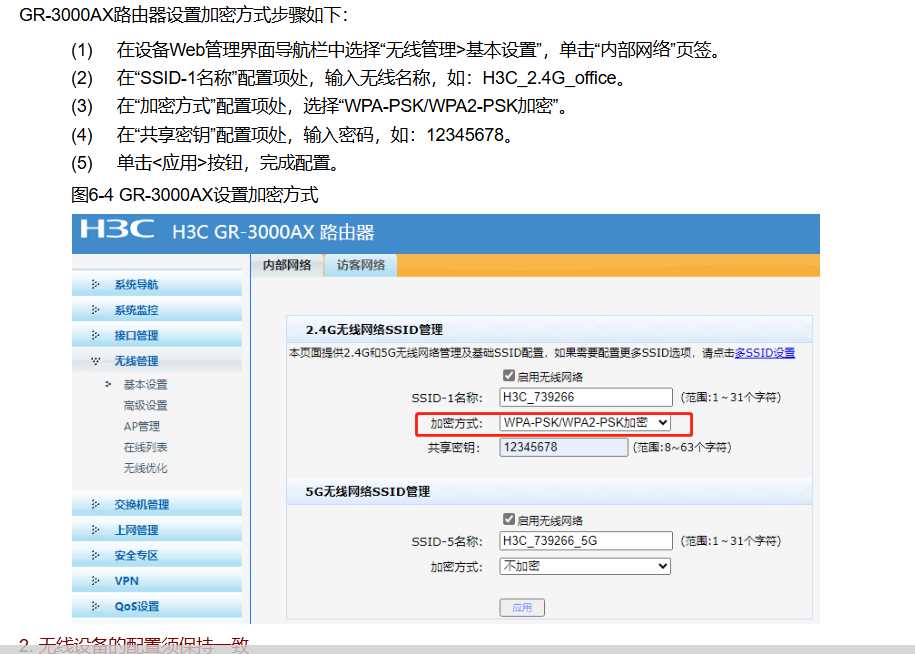The image size is (915, 654).
Task: Select 高级设置 submenu item
Action: coord(145,405)
